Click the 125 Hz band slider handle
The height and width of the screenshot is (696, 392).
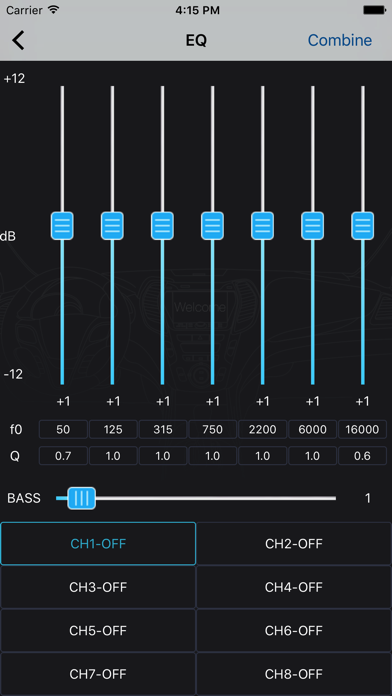[112, 226]
